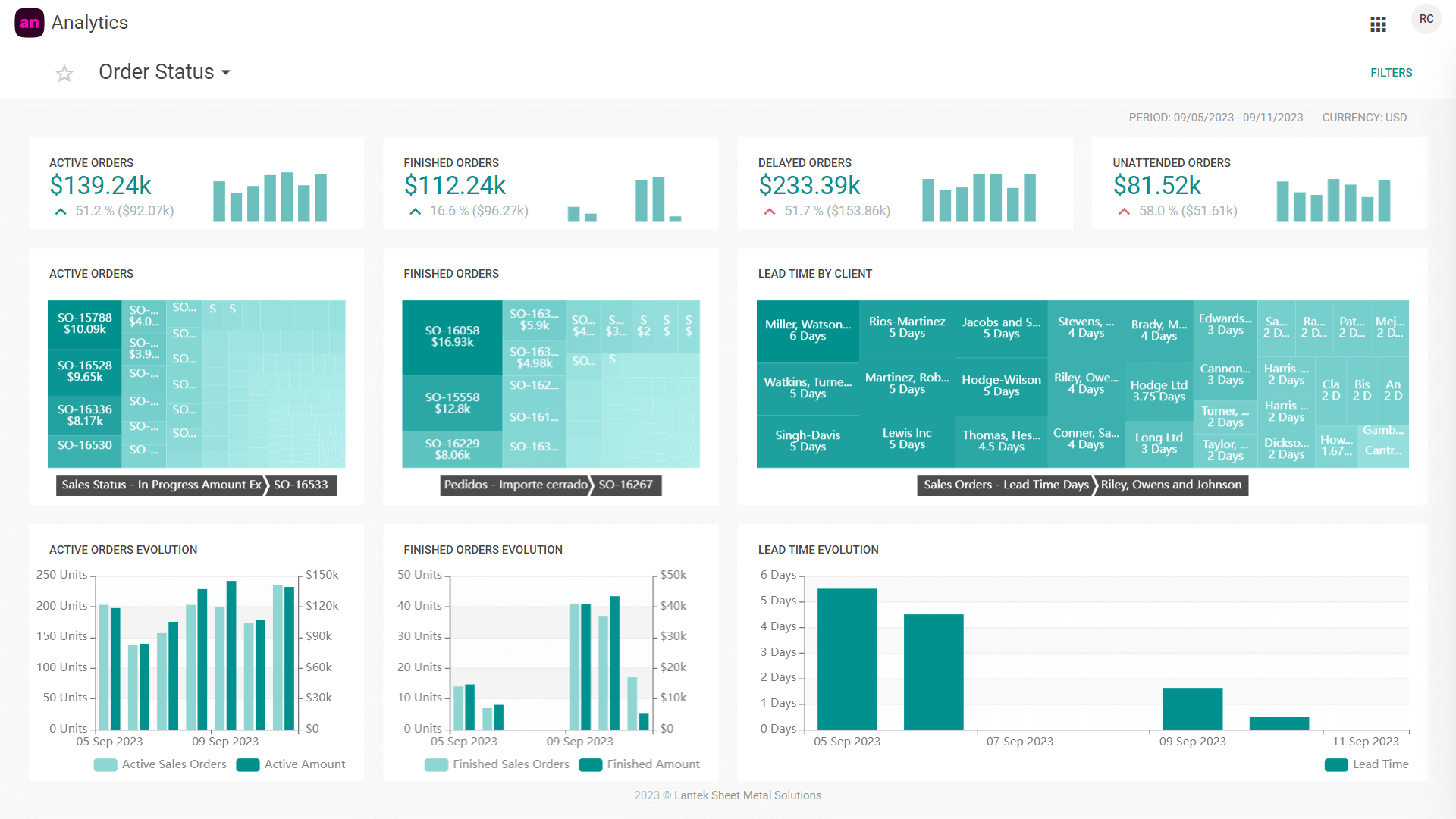Click the Analytics app logo icon
The image size is (1456, 819).
30,23
